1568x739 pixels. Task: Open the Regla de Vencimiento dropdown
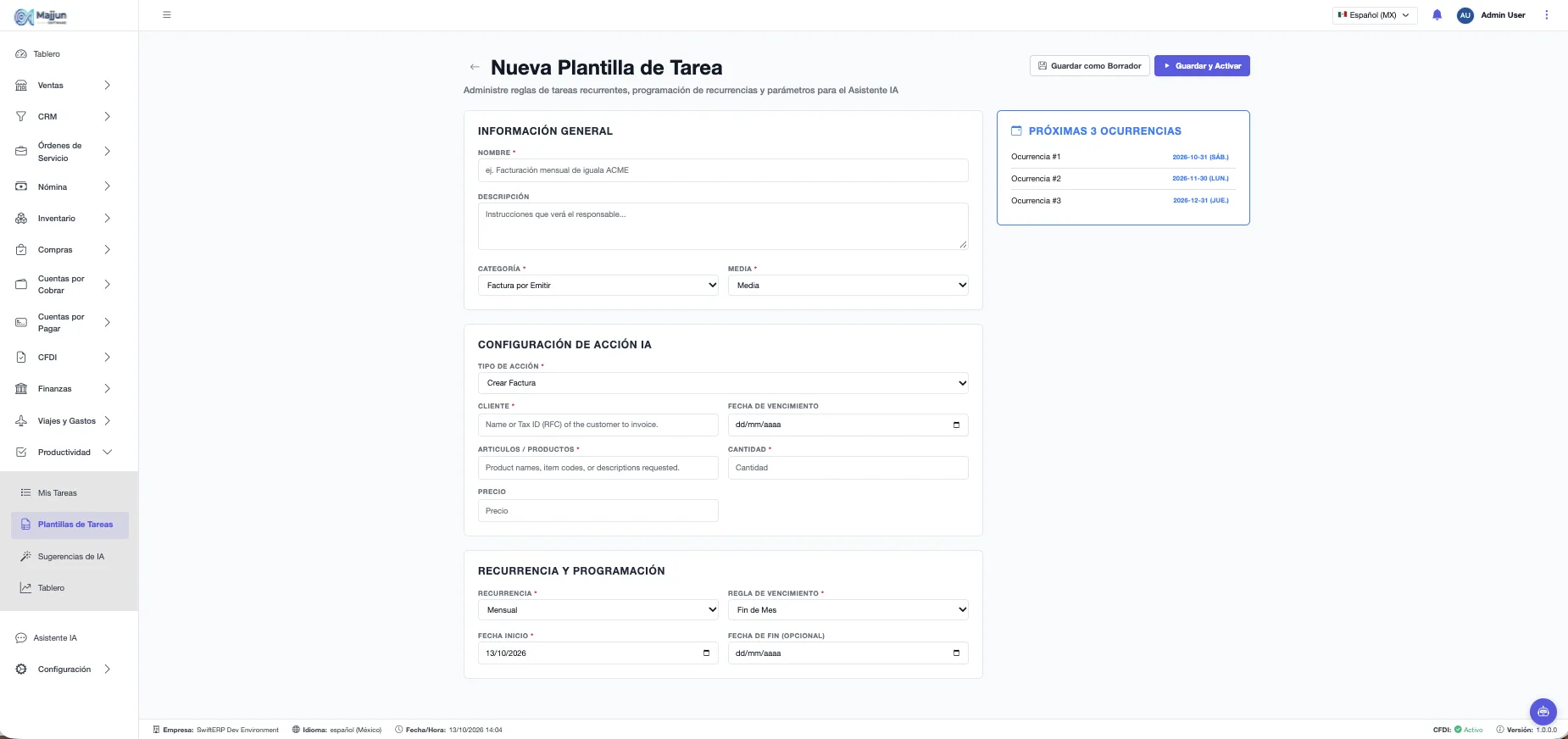point(848,610)
